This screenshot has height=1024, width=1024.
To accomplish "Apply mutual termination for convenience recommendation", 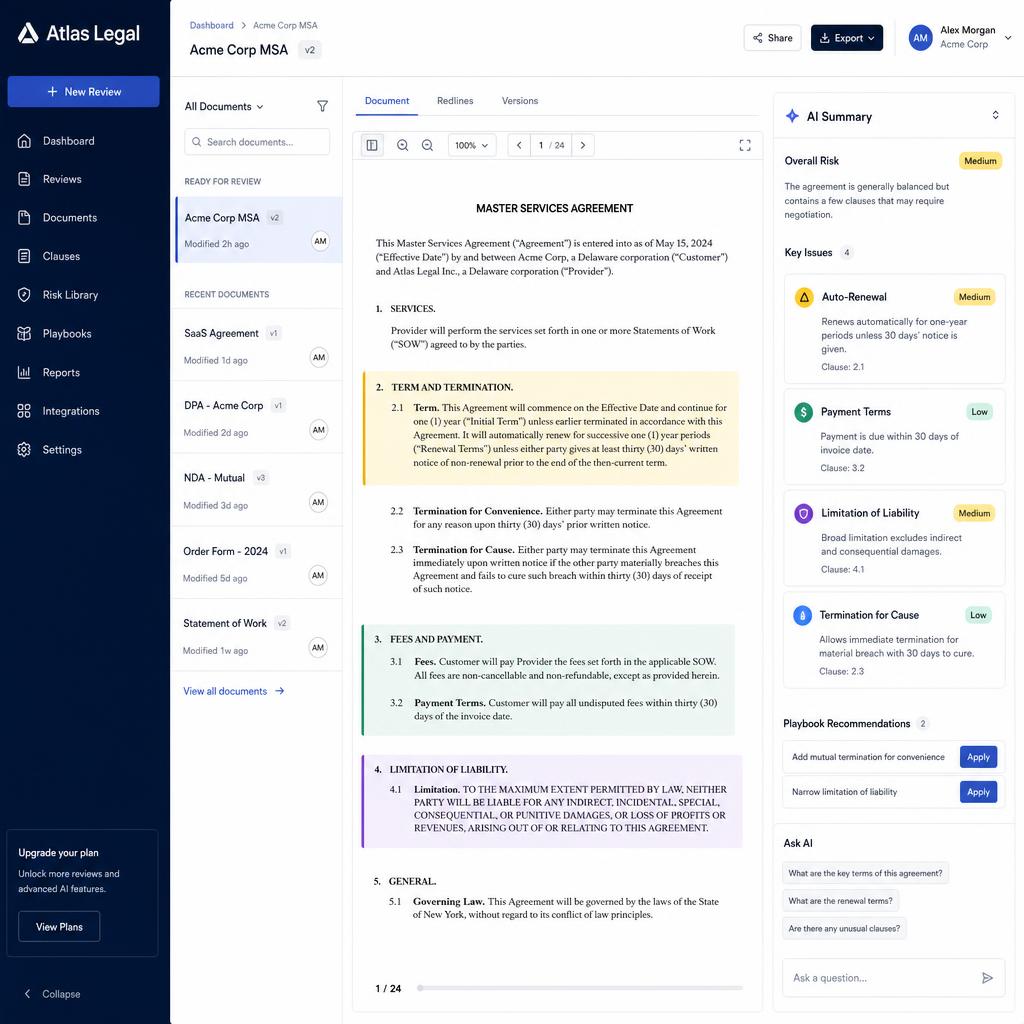I will [978, 757].
